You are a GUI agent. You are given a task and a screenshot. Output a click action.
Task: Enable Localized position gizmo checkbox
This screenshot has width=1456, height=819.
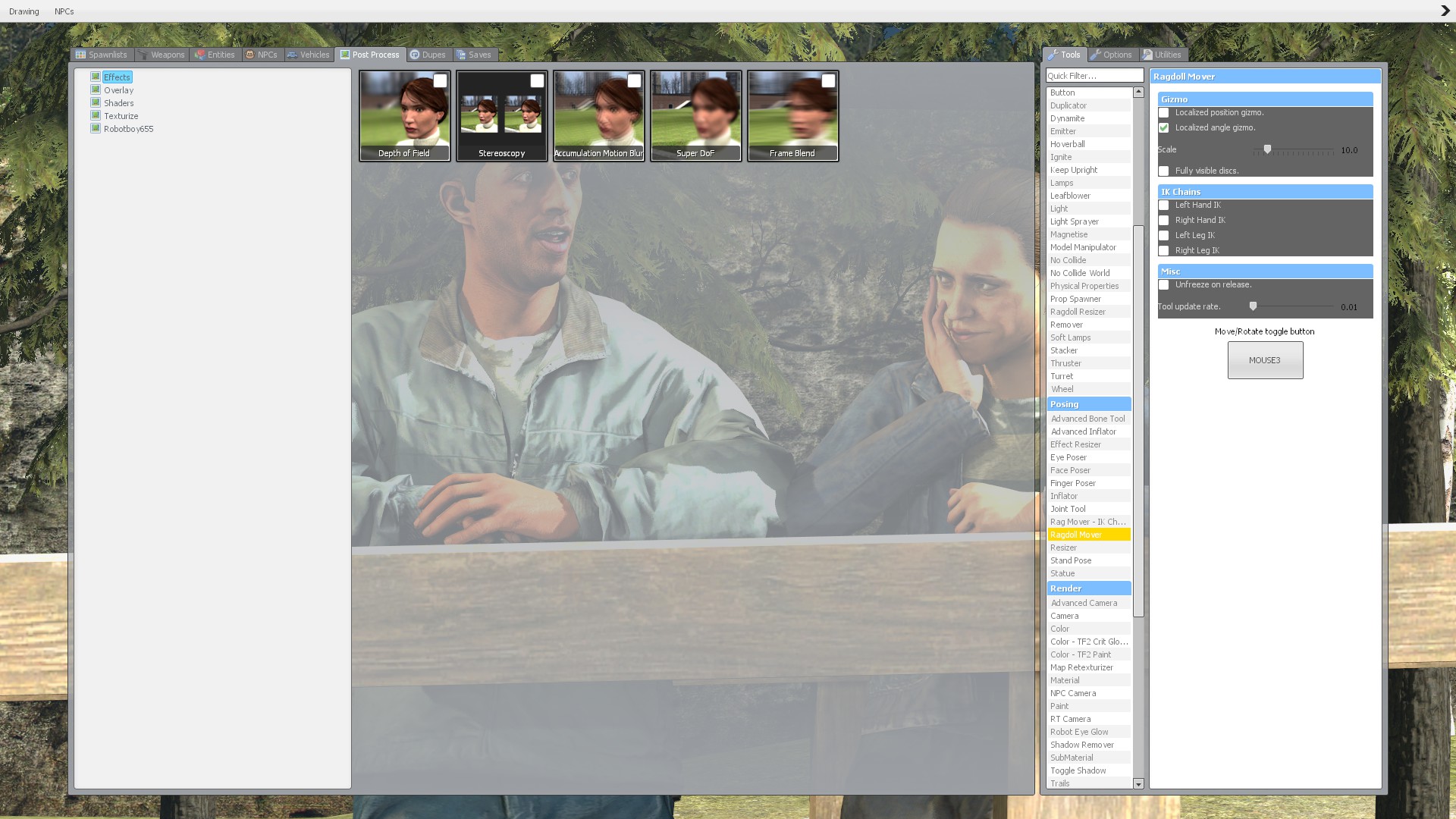tap(1163, 113)
